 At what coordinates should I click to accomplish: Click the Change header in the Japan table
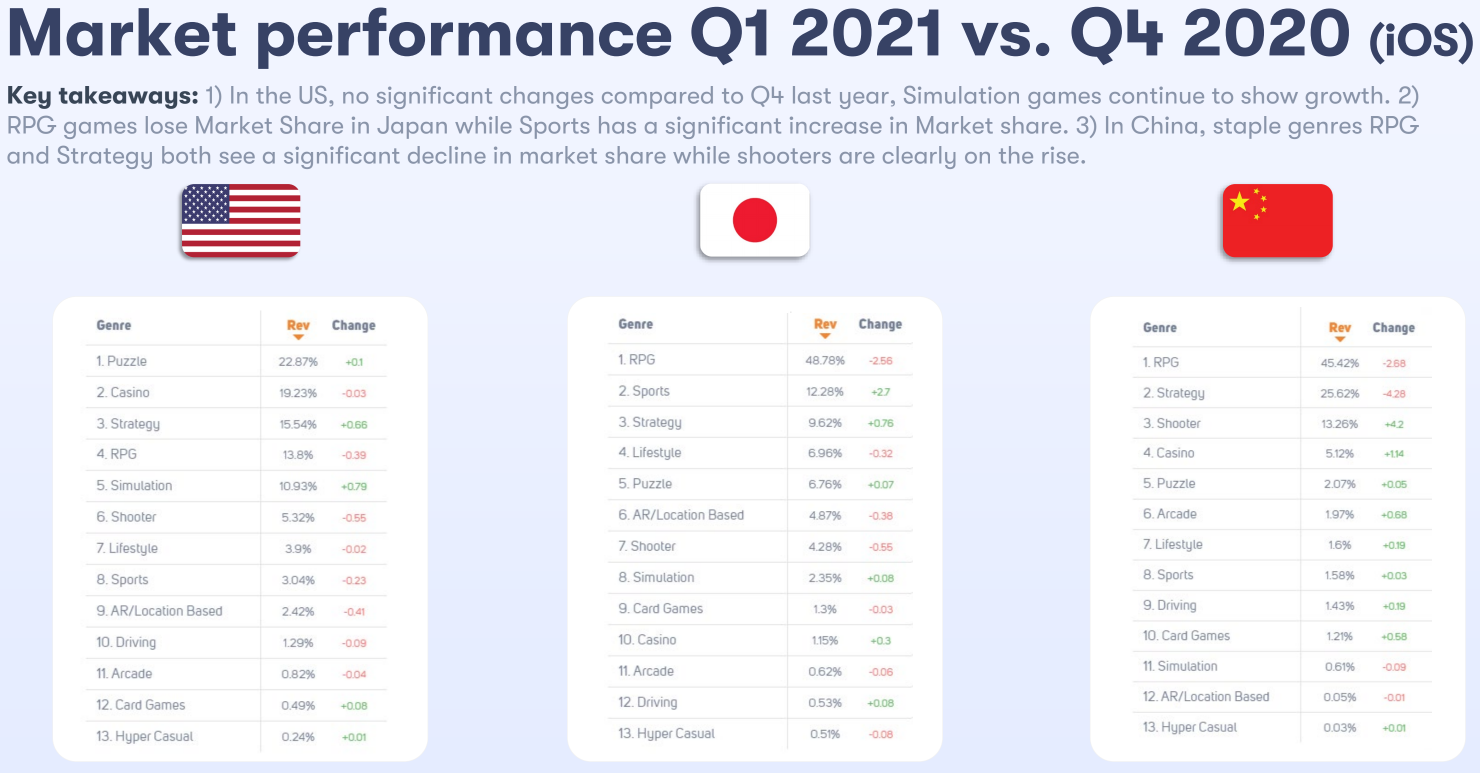(880, 324)
